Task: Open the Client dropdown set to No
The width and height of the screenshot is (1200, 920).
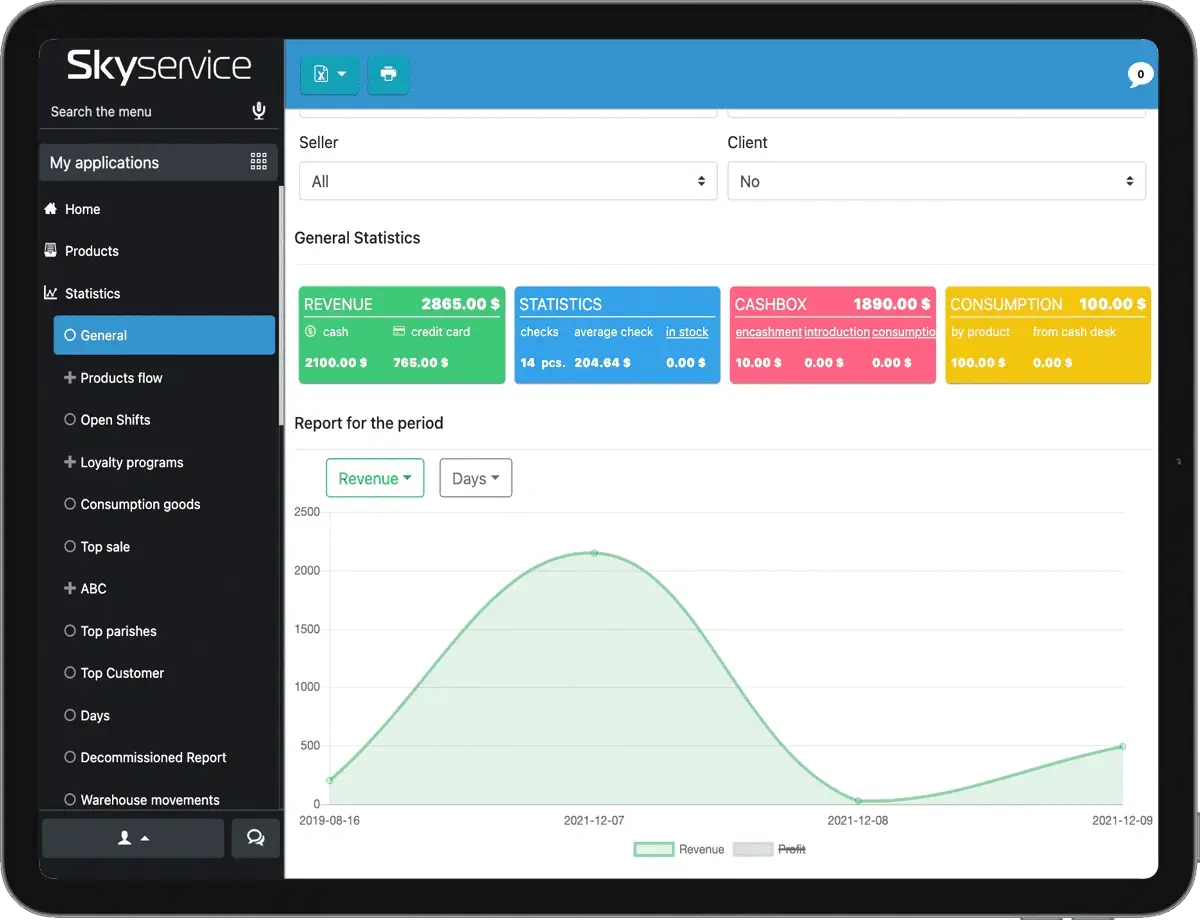Action: tap(936, 182)
